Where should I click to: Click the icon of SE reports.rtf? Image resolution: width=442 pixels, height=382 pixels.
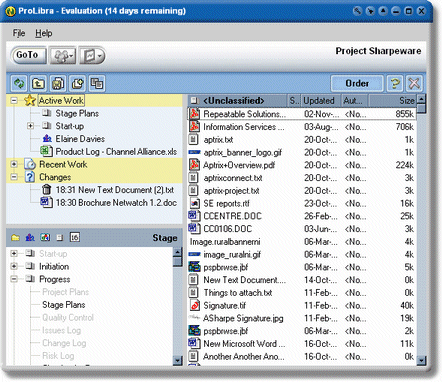194,203
